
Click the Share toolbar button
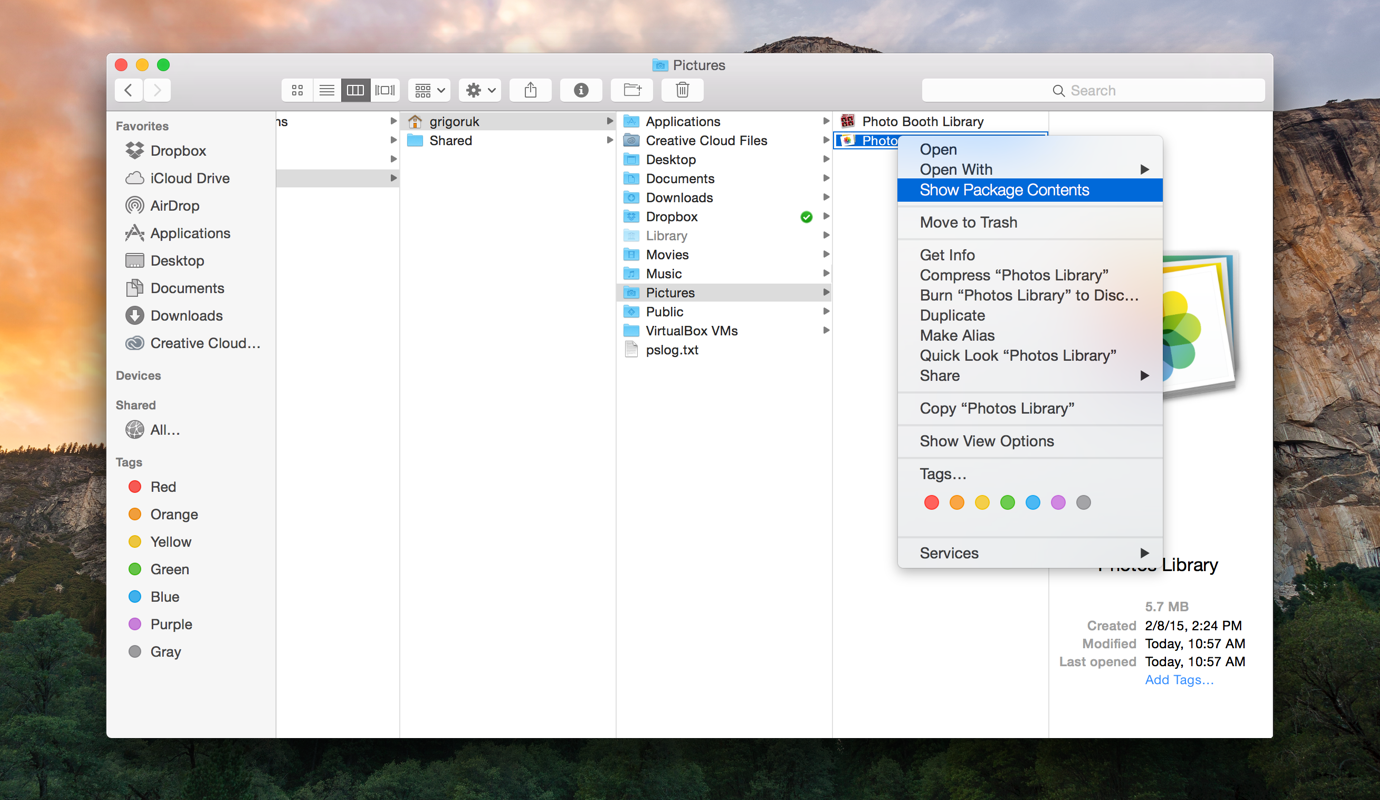530,90
